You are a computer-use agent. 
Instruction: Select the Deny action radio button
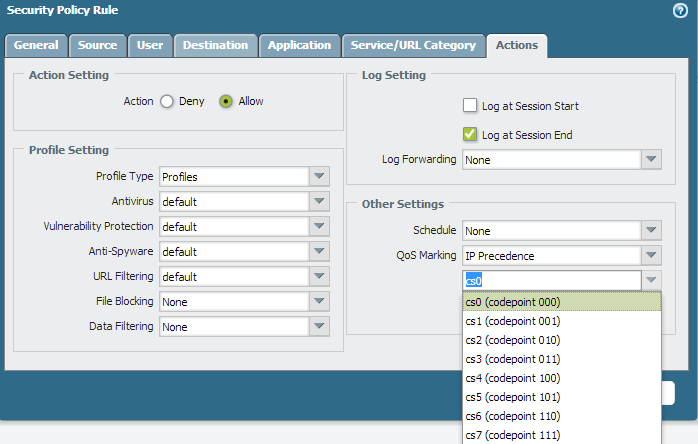[167, 101]
